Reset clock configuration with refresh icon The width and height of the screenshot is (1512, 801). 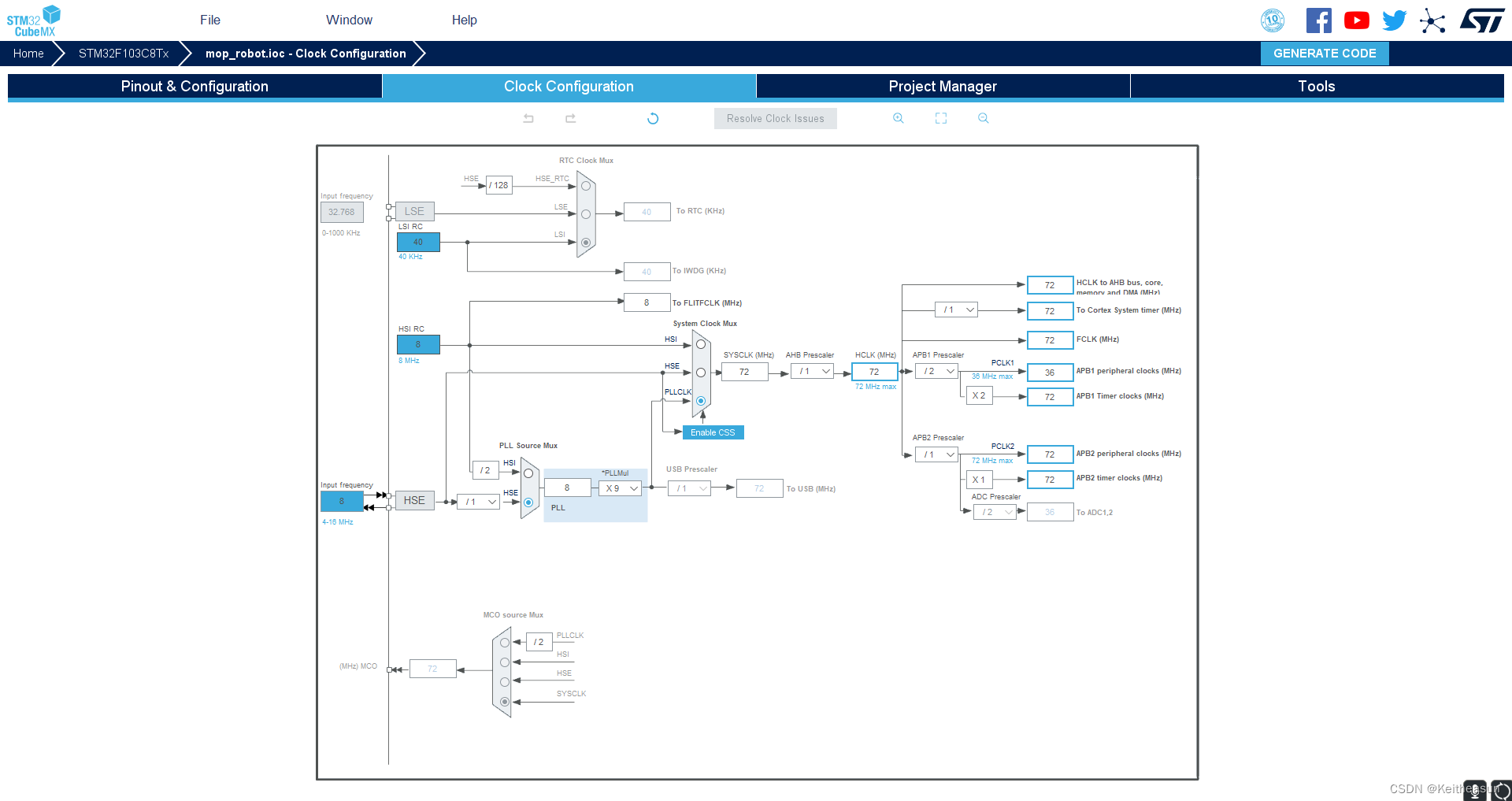653,118
